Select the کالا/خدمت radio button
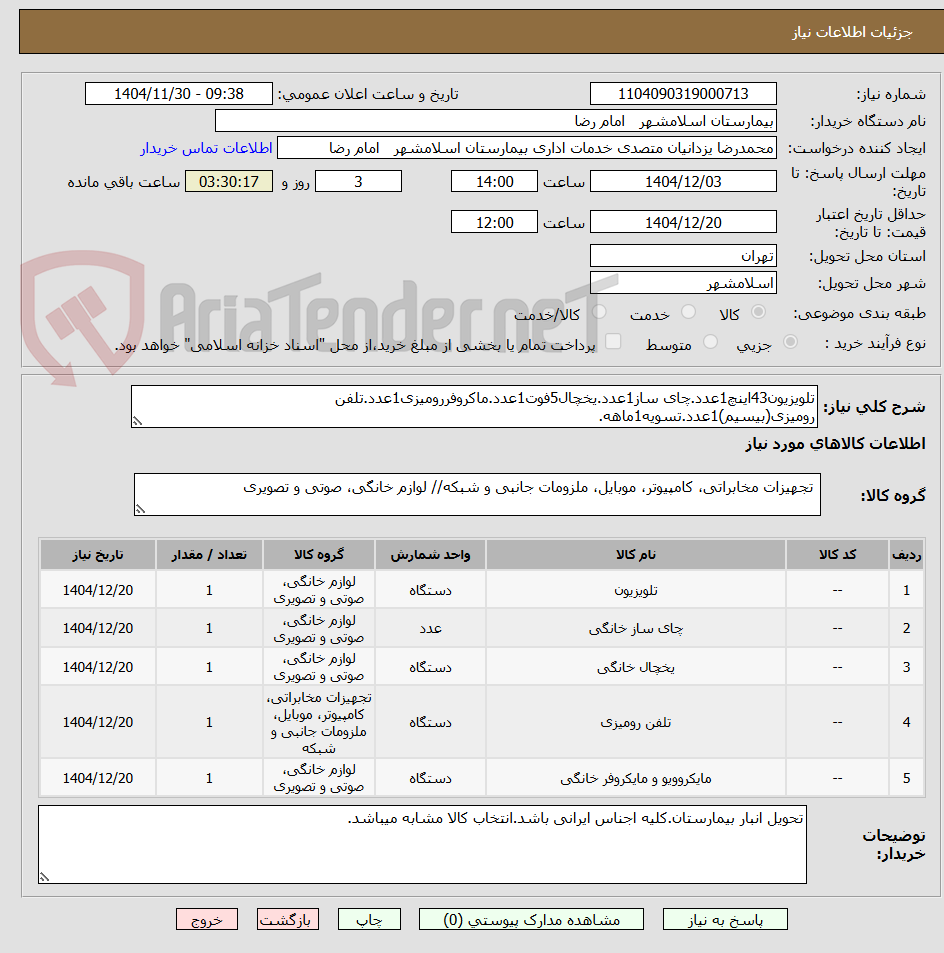This screenshot has height=953, width=944. (x=599, y=312)
